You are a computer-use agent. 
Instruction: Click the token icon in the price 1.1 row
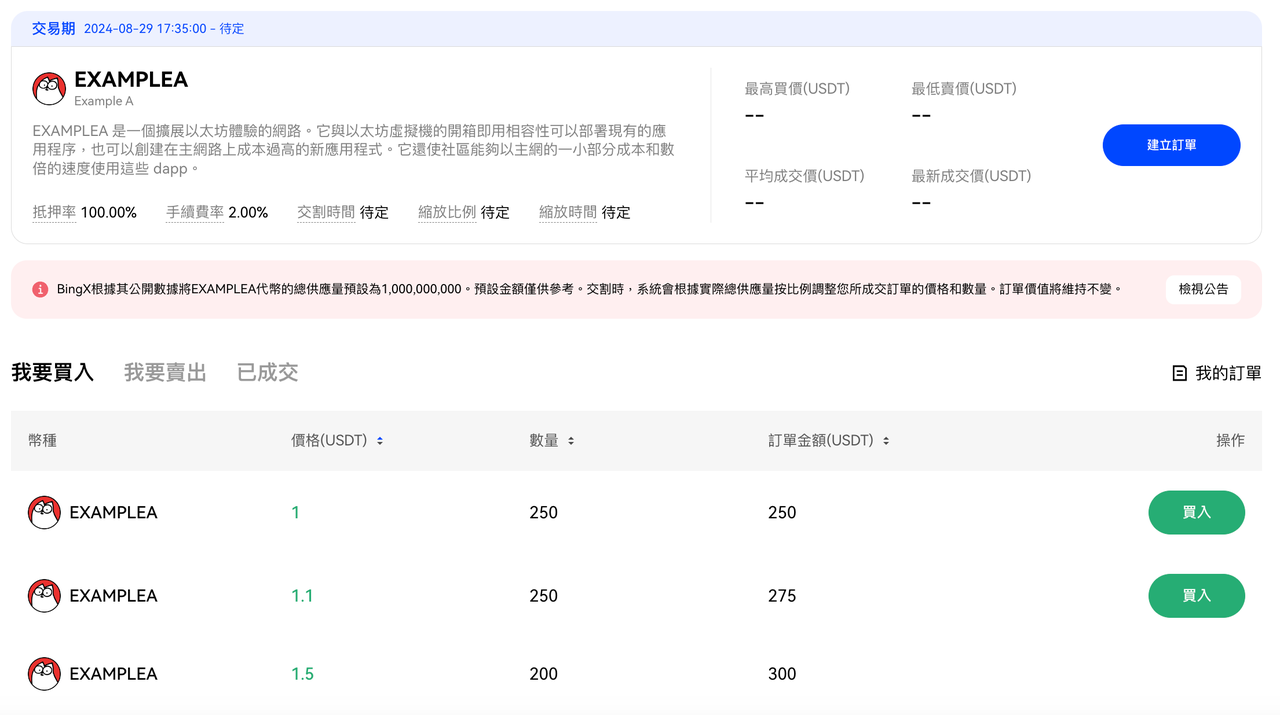(x=44, y=595)
